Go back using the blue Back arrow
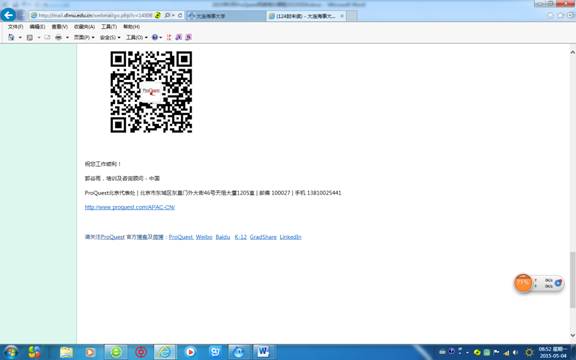This screenshot has width=576, height=360. pyautogui.click(x=8, y=15)
